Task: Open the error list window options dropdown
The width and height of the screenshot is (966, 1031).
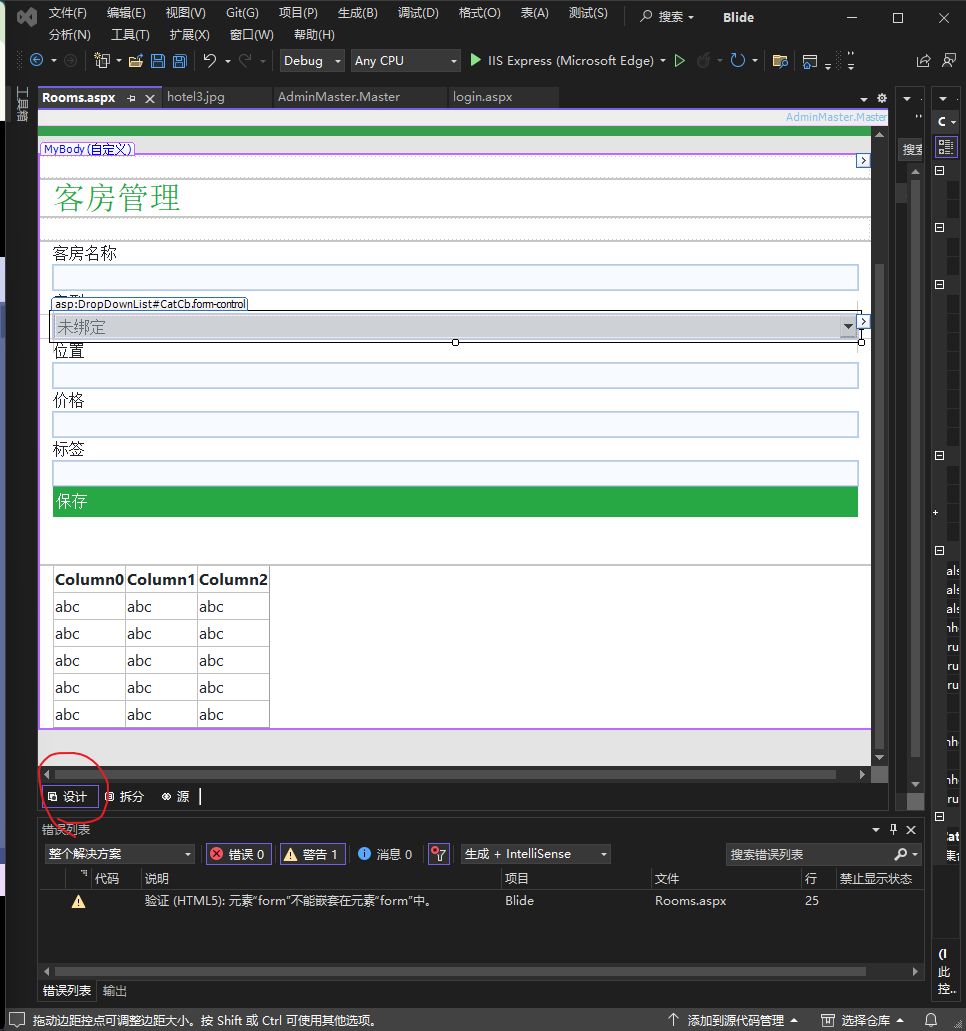Action: point(875,830)
